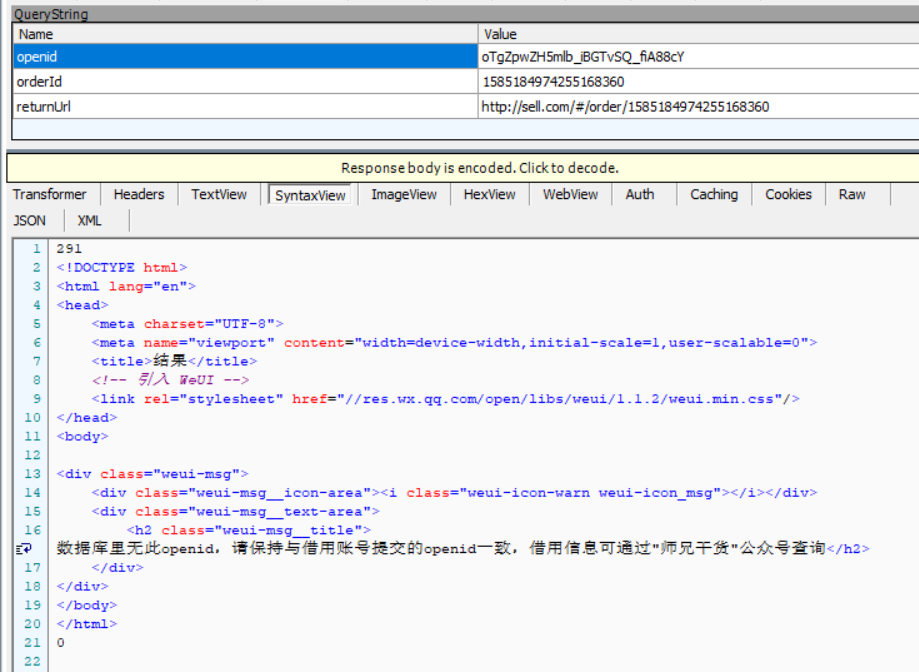This screenshot has height=672, width=919.
Task: Open the TextView tab
Action: 219,195
